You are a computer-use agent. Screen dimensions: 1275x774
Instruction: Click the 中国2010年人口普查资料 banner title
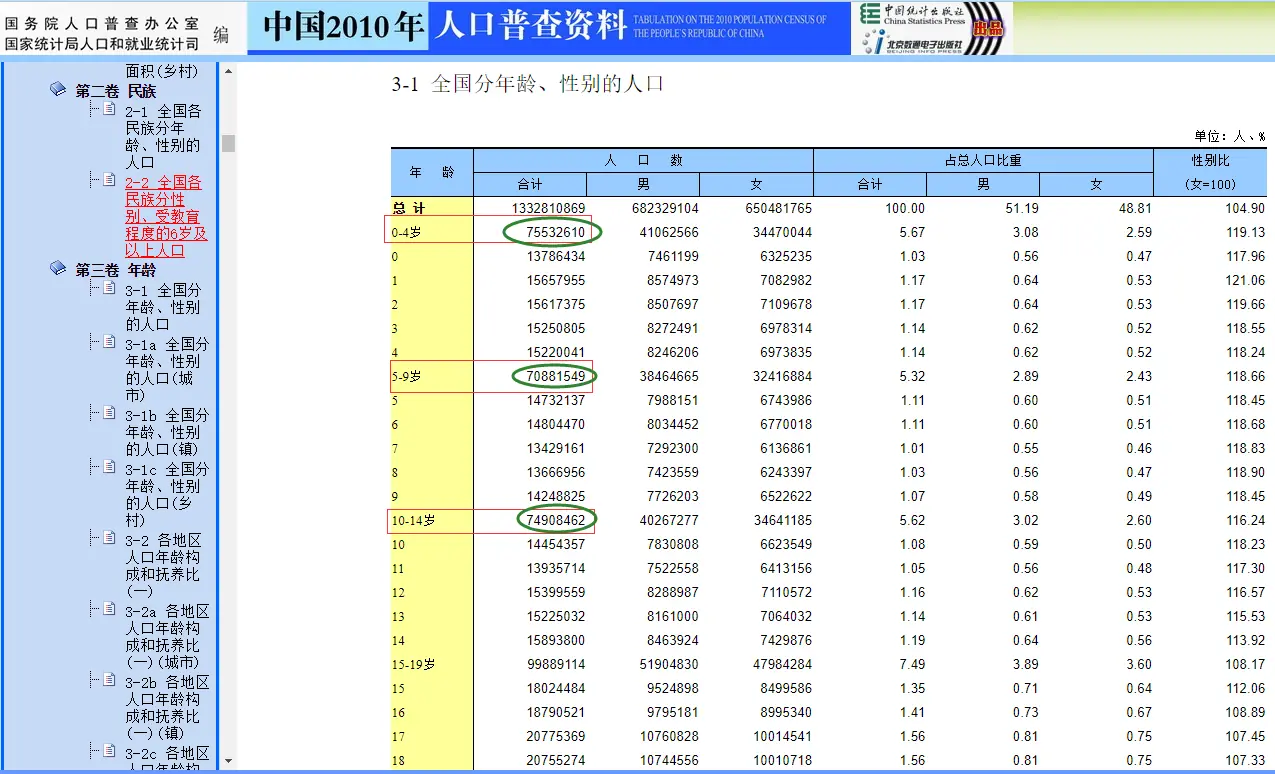[x=444, y=27]
